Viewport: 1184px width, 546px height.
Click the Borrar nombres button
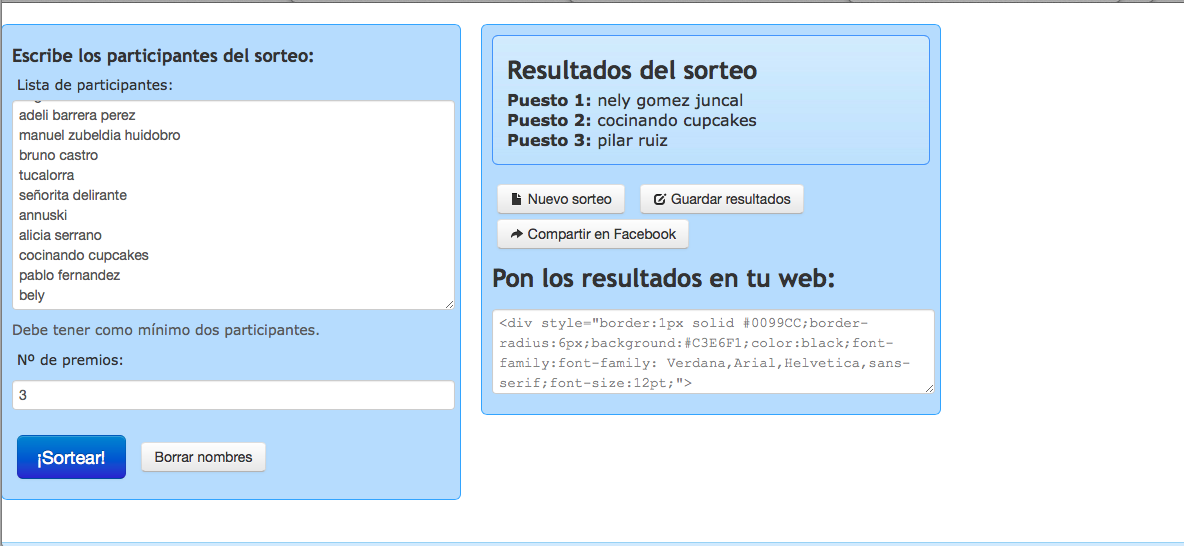tap(203, 457)
